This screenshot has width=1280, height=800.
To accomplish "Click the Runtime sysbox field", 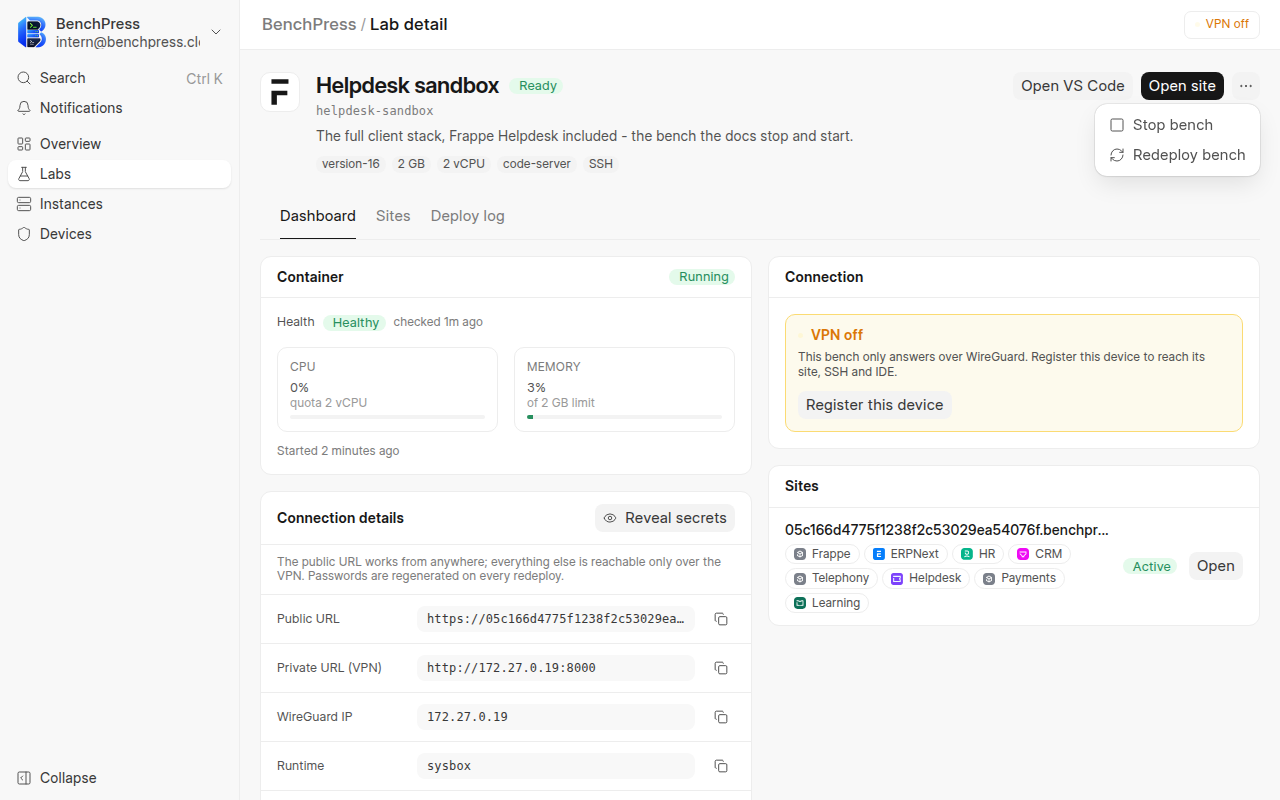I will (556, 766).
